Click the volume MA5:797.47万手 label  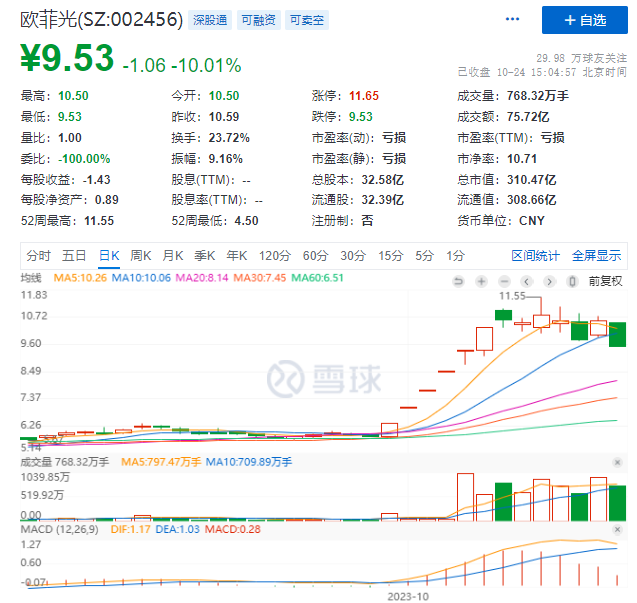click(161, 462)
